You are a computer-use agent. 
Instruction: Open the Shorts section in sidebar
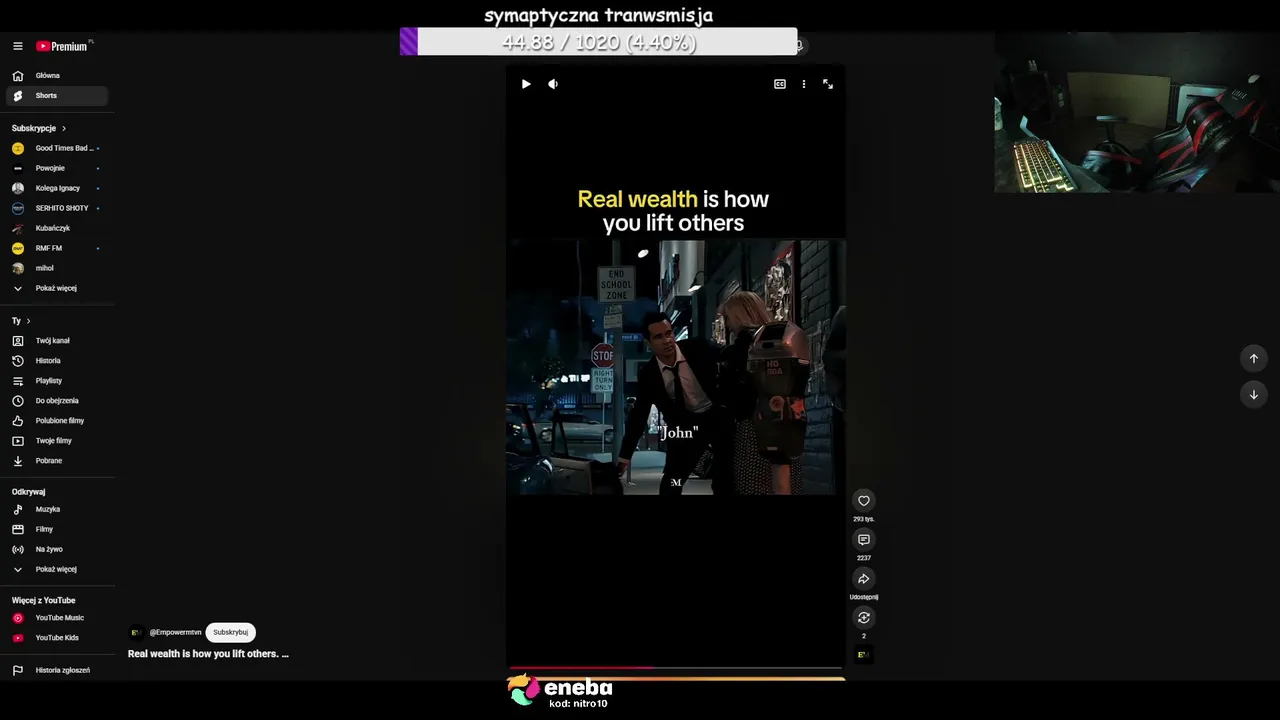[57, 96]
